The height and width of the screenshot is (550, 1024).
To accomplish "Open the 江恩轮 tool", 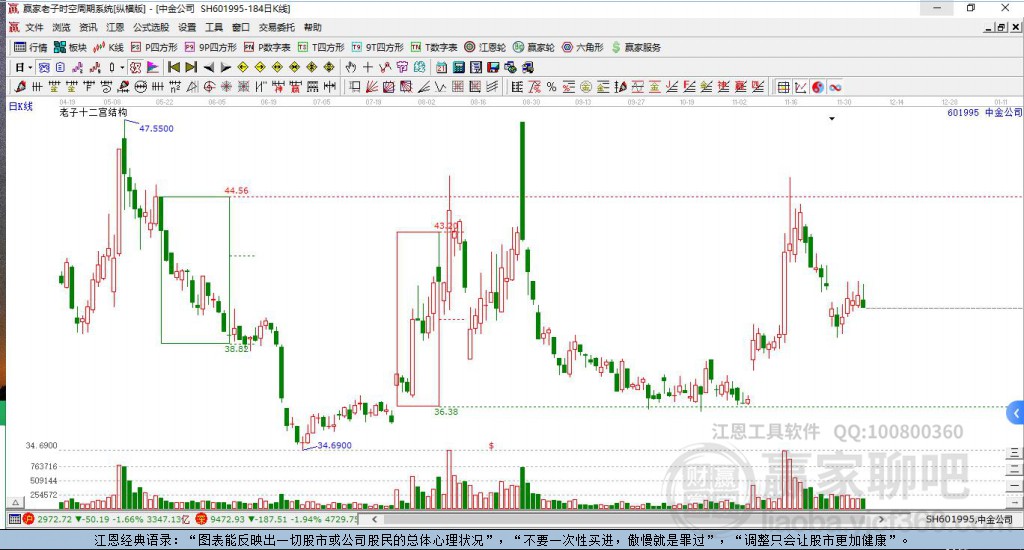I will coord(485,47).
